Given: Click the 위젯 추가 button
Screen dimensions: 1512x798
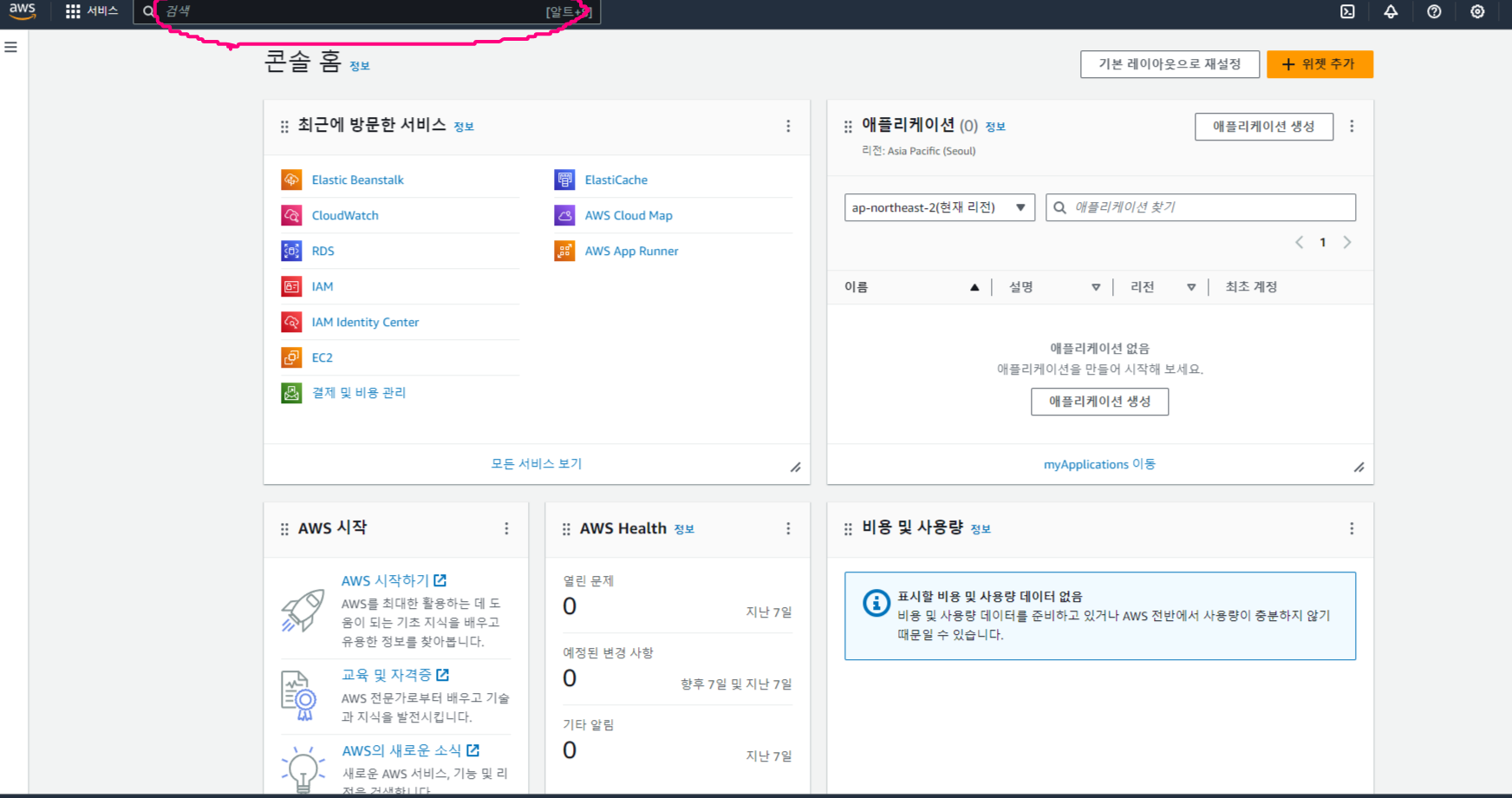Looking at the screenshot, I should point(1320,64).
